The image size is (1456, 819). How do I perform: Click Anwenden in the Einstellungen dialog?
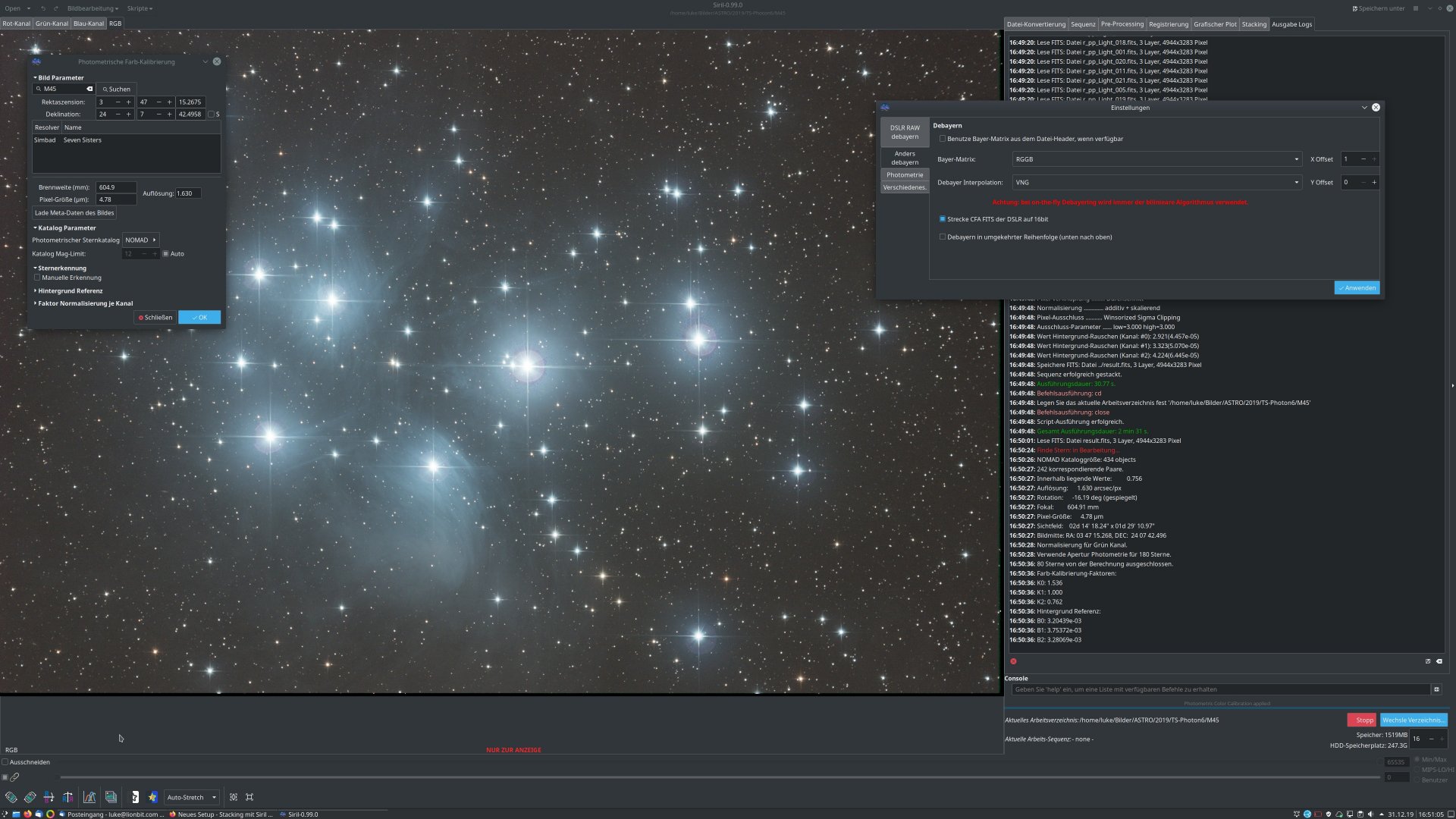coord(1357,288)
